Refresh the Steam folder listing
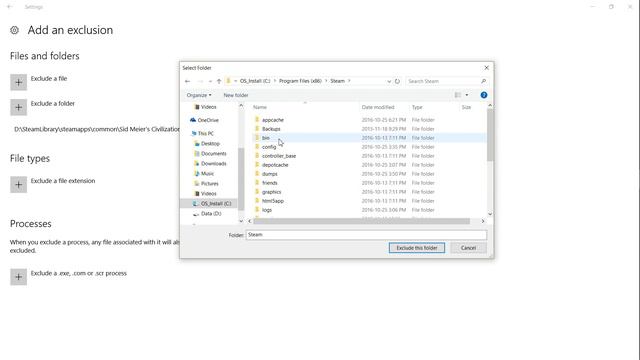The width and height of the screenshot is (640, 360). [x=397, y=81]
